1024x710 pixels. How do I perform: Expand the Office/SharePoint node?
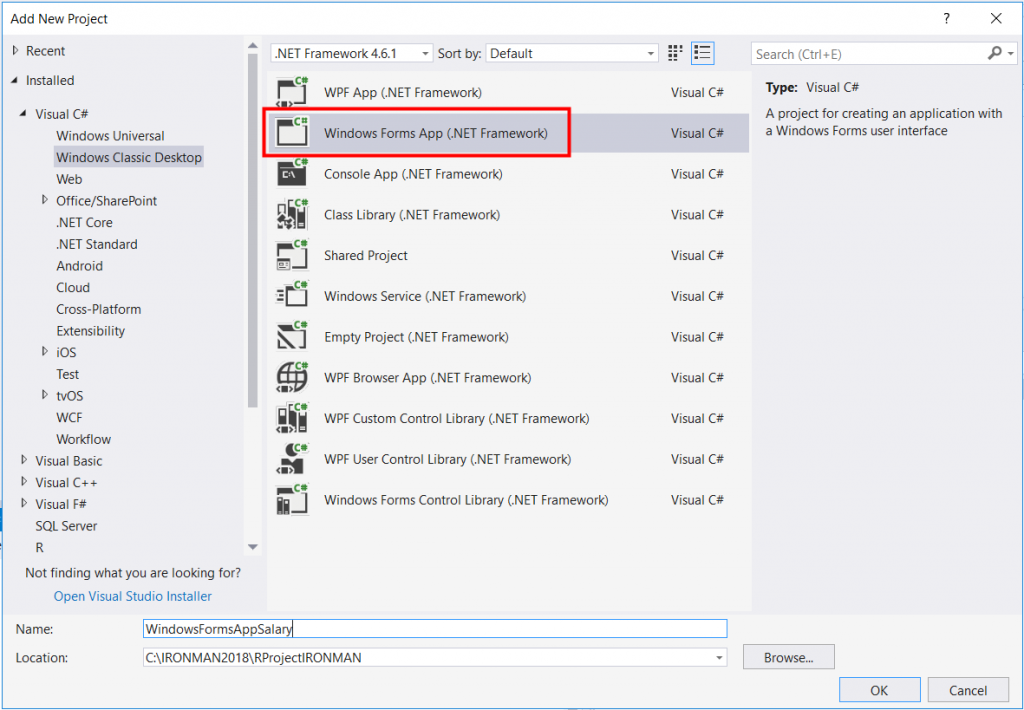pos(45,200)
